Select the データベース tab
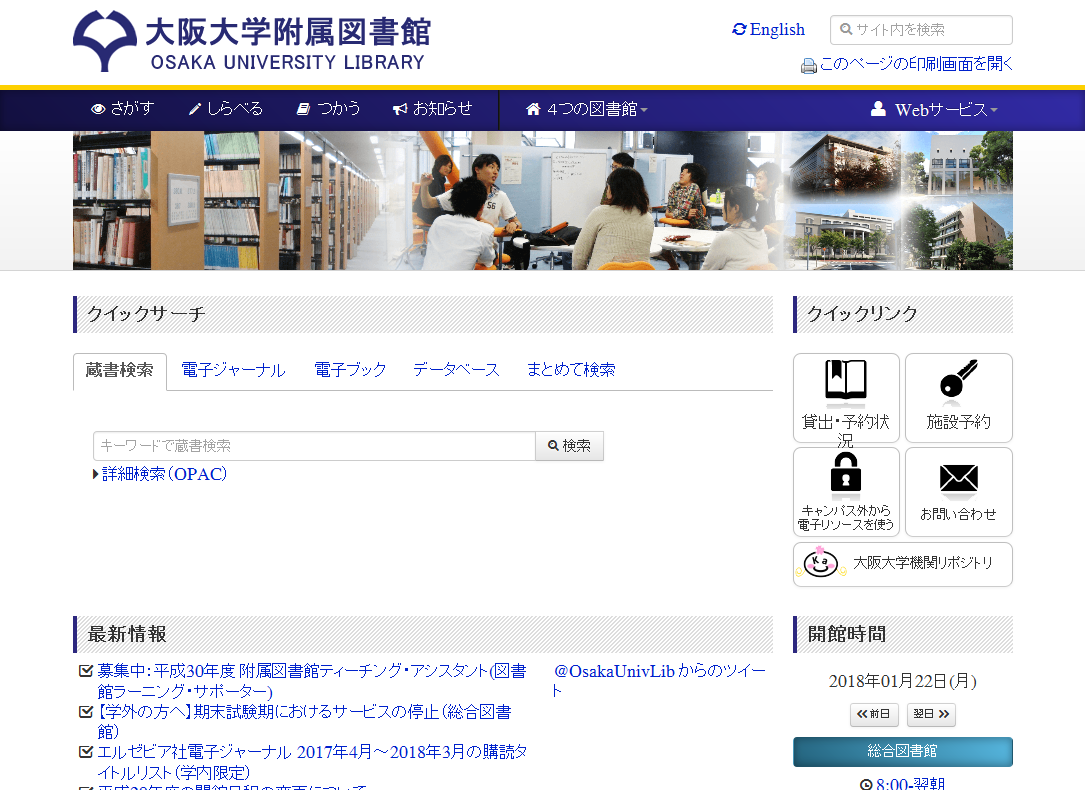 tap(456, 370)
